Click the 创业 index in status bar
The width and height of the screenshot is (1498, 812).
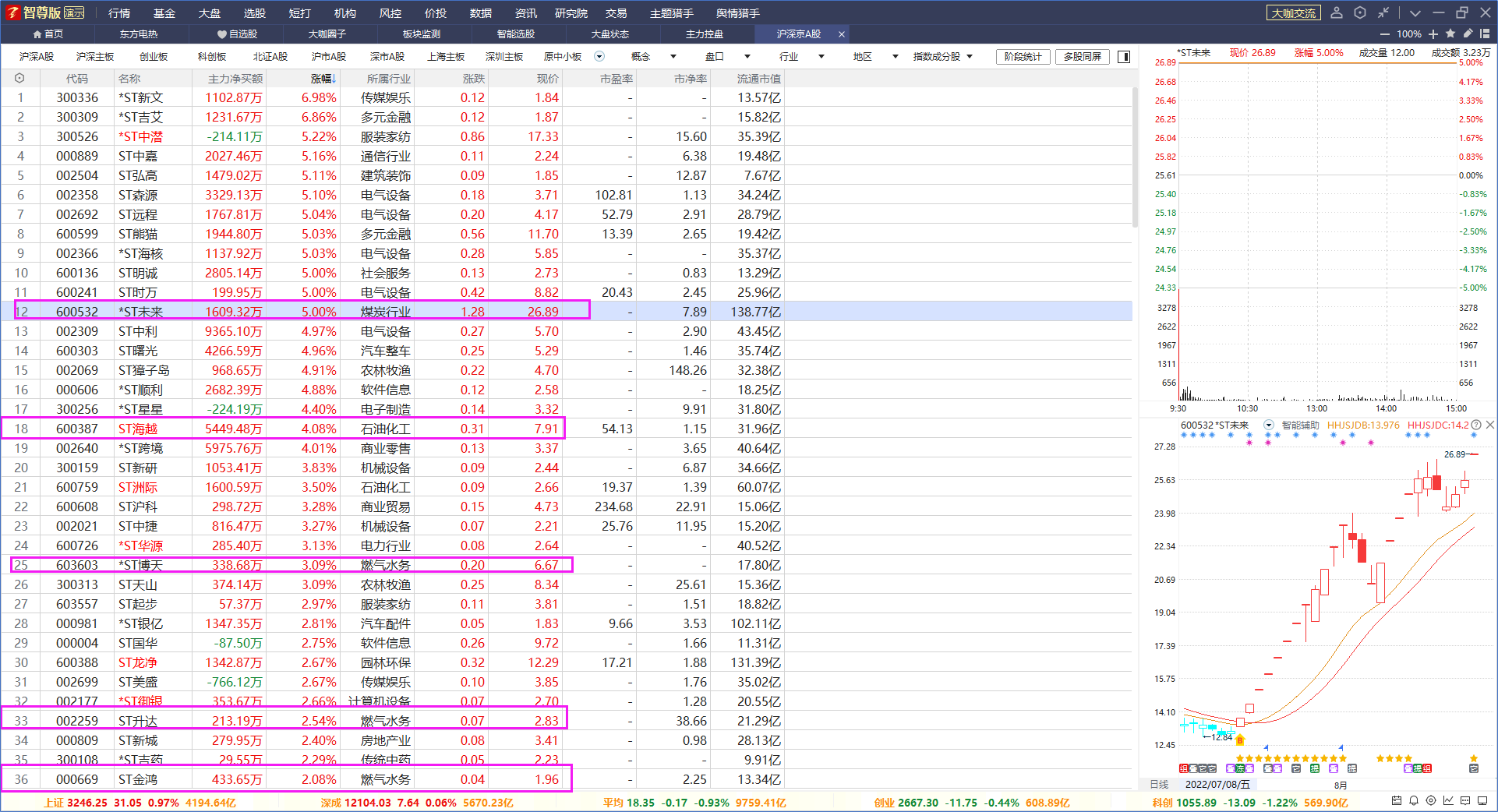tap(971, 803)
